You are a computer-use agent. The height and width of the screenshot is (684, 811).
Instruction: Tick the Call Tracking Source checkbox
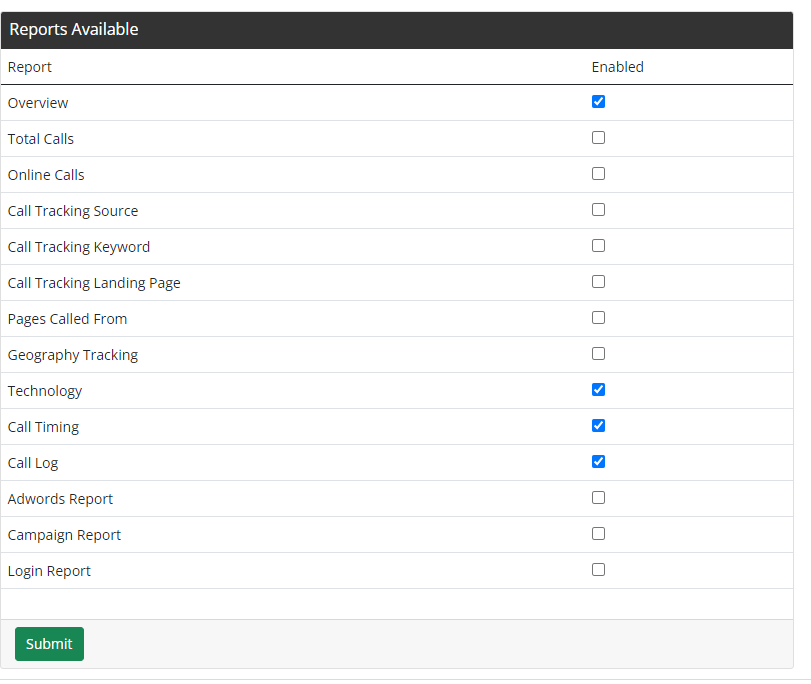[598, 210]
